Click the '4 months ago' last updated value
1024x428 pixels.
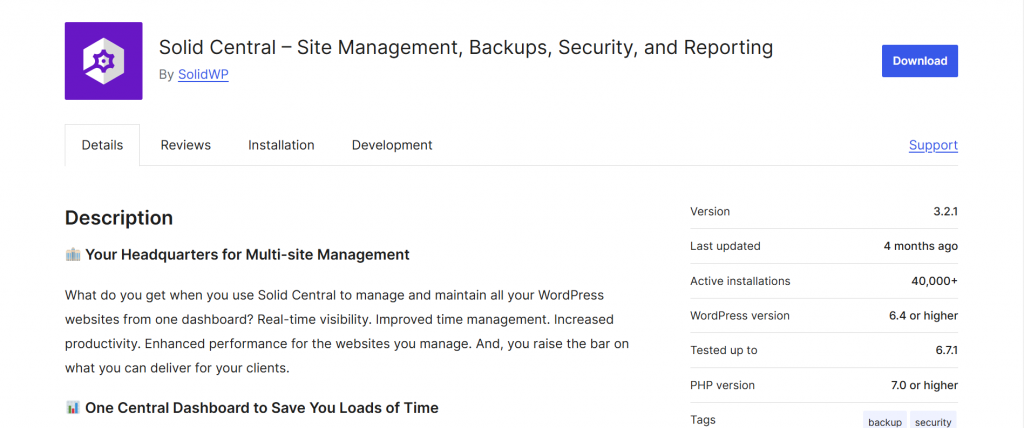(x=921, y=246)
